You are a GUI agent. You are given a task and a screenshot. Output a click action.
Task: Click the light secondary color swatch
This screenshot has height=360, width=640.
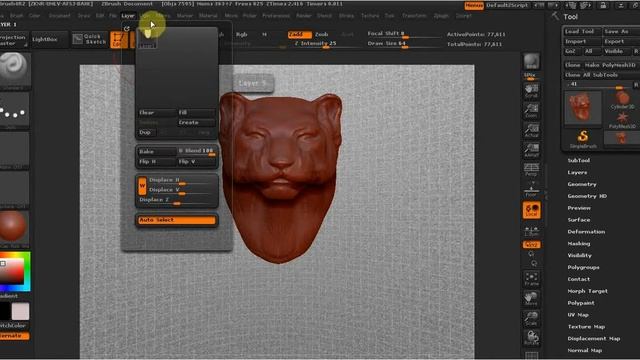pos(20,311)
